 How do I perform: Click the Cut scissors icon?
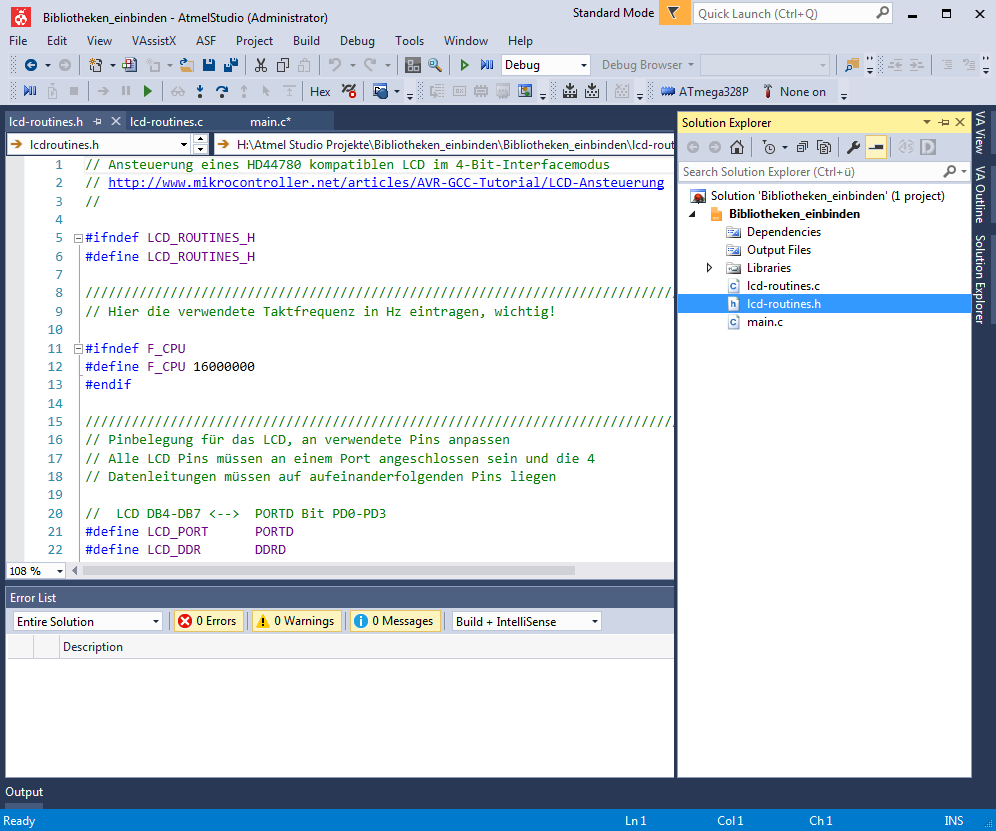[x=260, y=65]
